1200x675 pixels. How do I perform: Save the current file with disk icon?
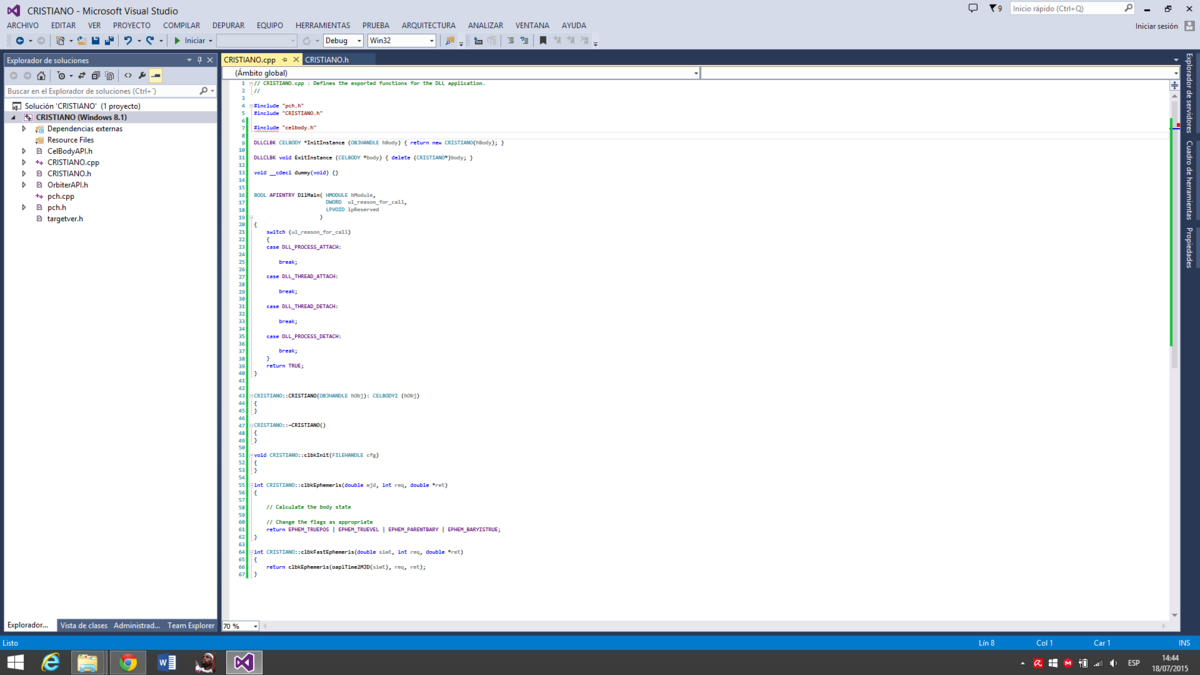(x=95, y=41)
